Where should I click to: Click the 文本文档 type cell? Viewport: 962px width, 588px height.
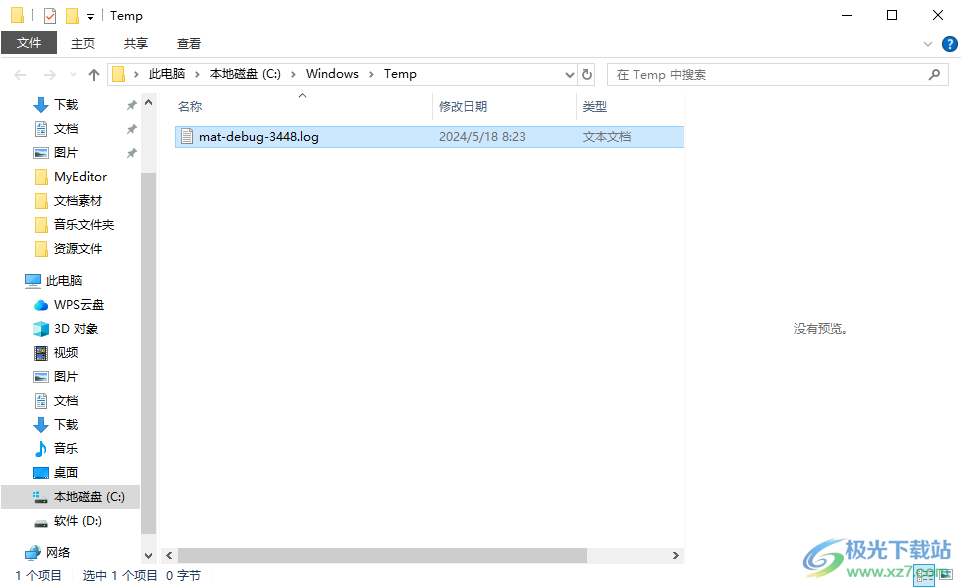click(607, 137)
